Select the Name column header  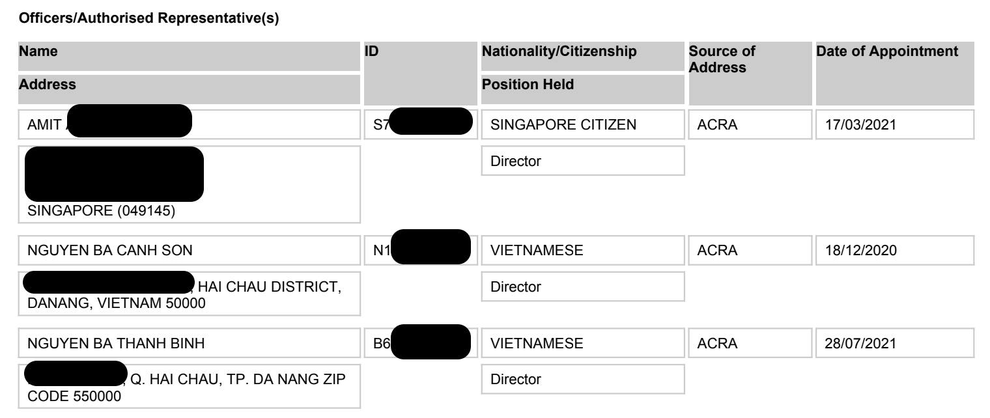click(x=38, y=52)
